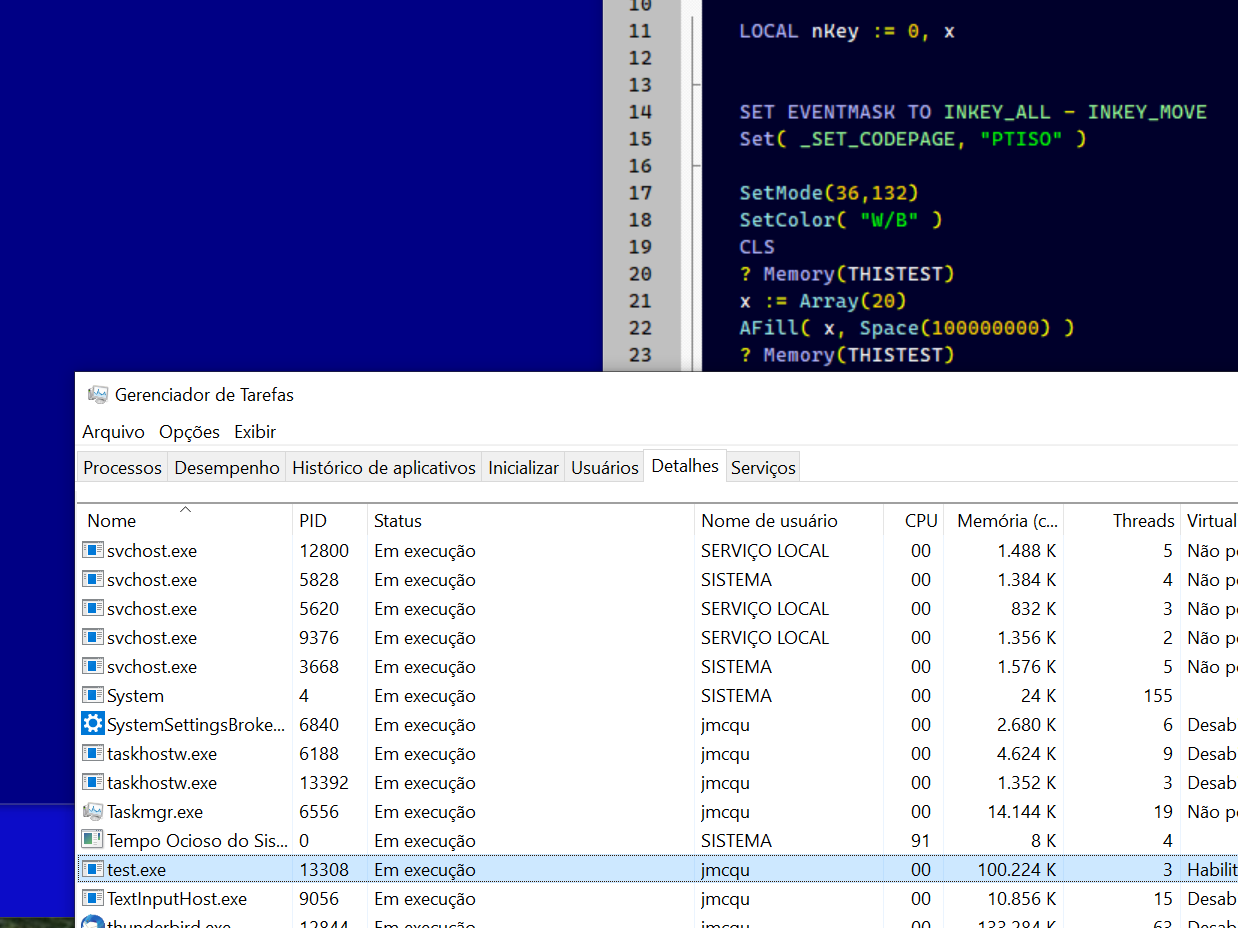Viewport: 1238px width, 928px height.
Task: Switch to the Processos tab
Action: click(122, 468)
